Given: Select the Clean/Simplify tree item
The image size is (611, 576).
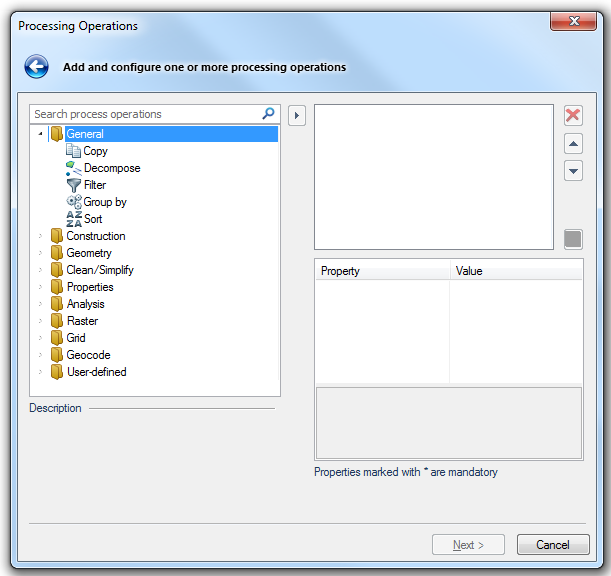Looking at the screenshot, I should 100,270.
